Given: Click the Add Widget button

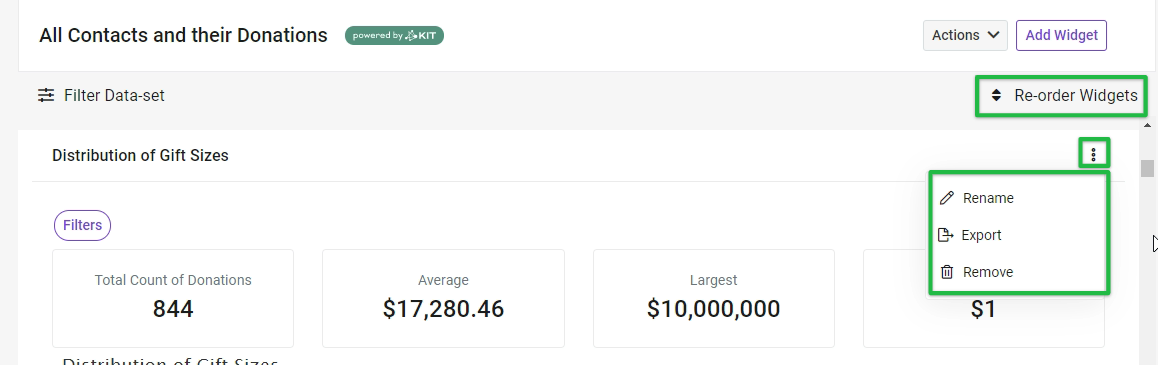Looking at the screenshot, I should click(1061, 35).
